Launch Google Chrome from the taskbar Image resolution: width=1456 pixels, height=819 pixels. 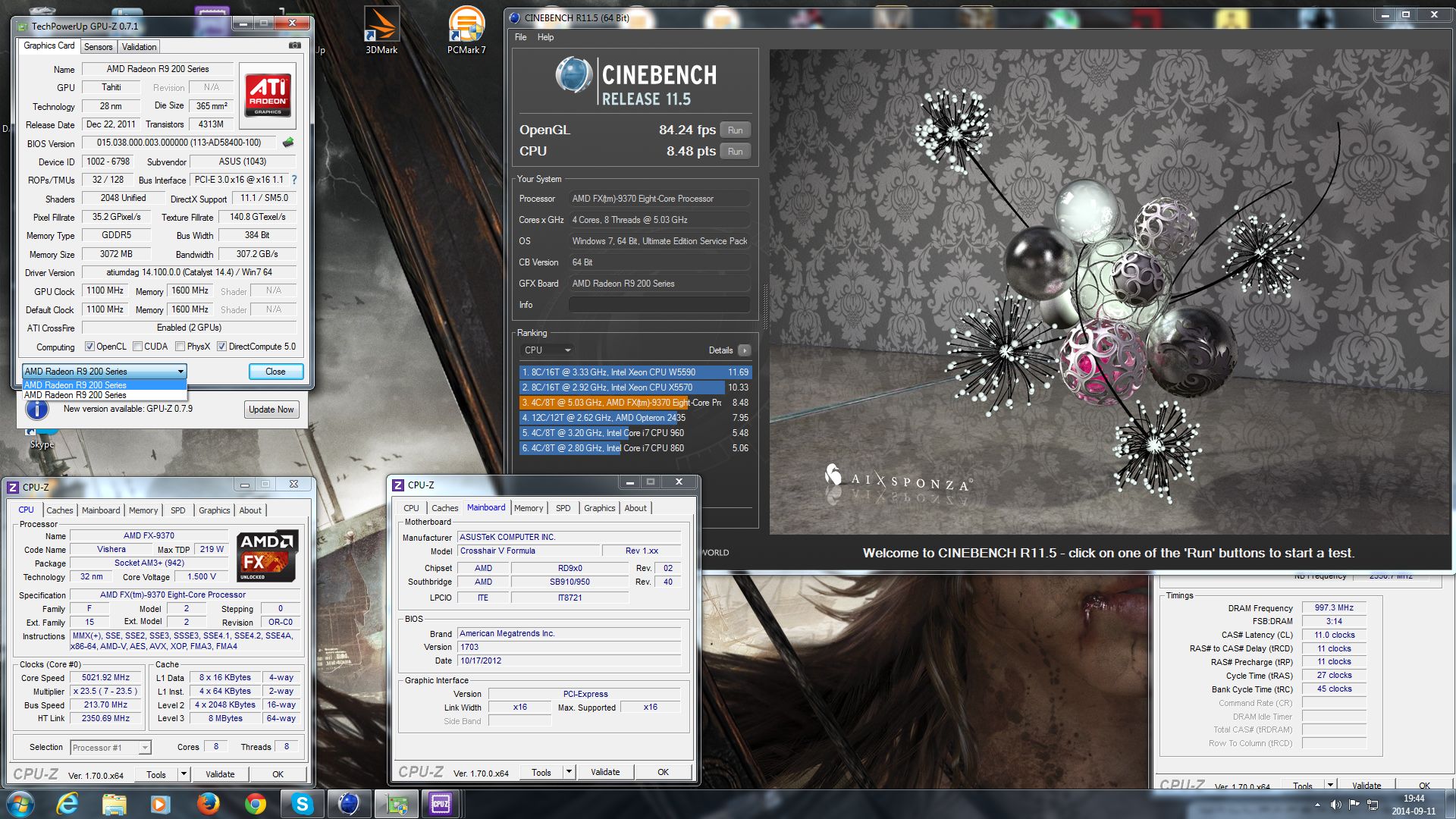point(255,804)
